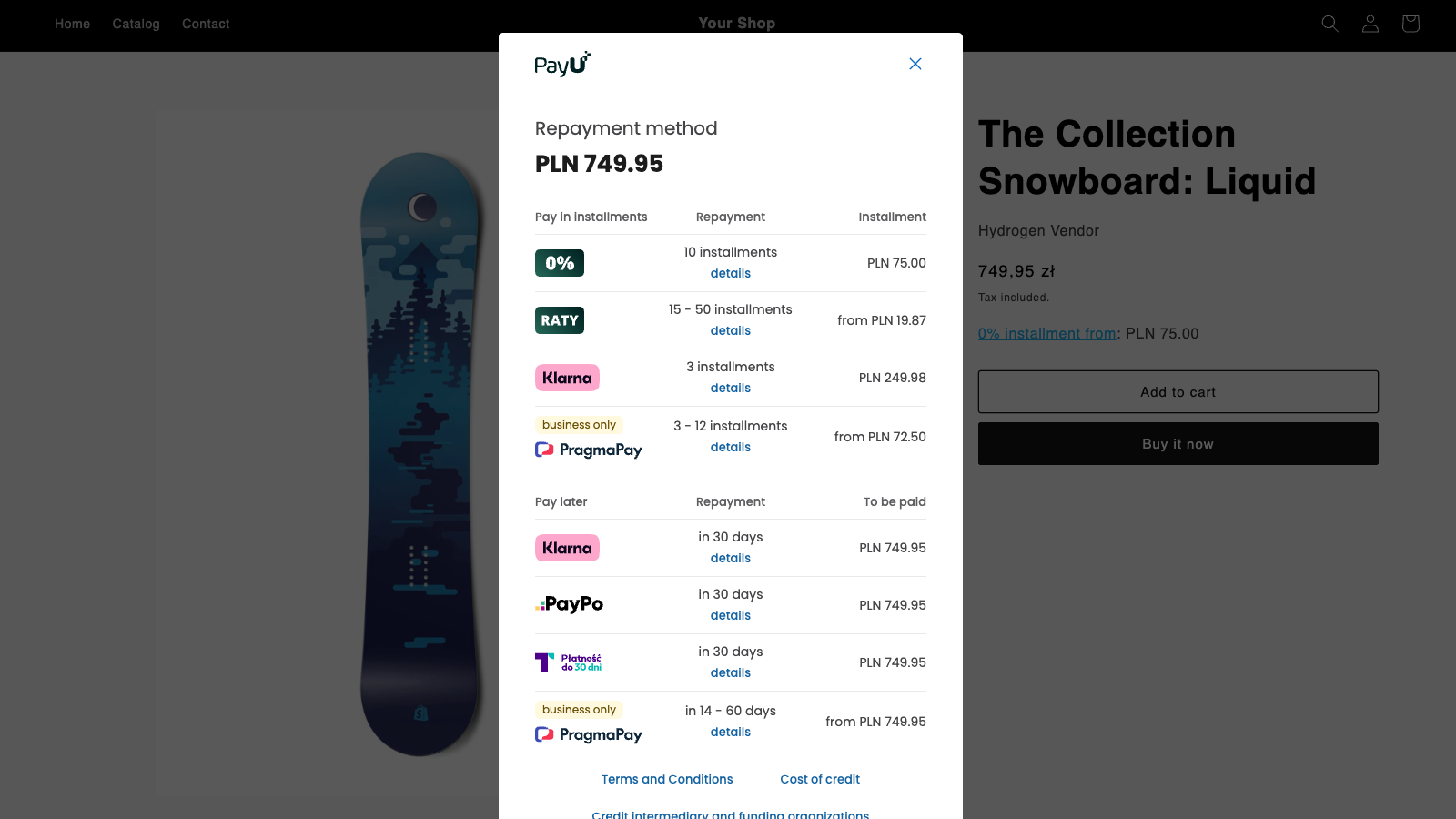The image size is (1456, 819).
Task: Close the PayU repayment dialog
Action: click(x=915, y=64)
